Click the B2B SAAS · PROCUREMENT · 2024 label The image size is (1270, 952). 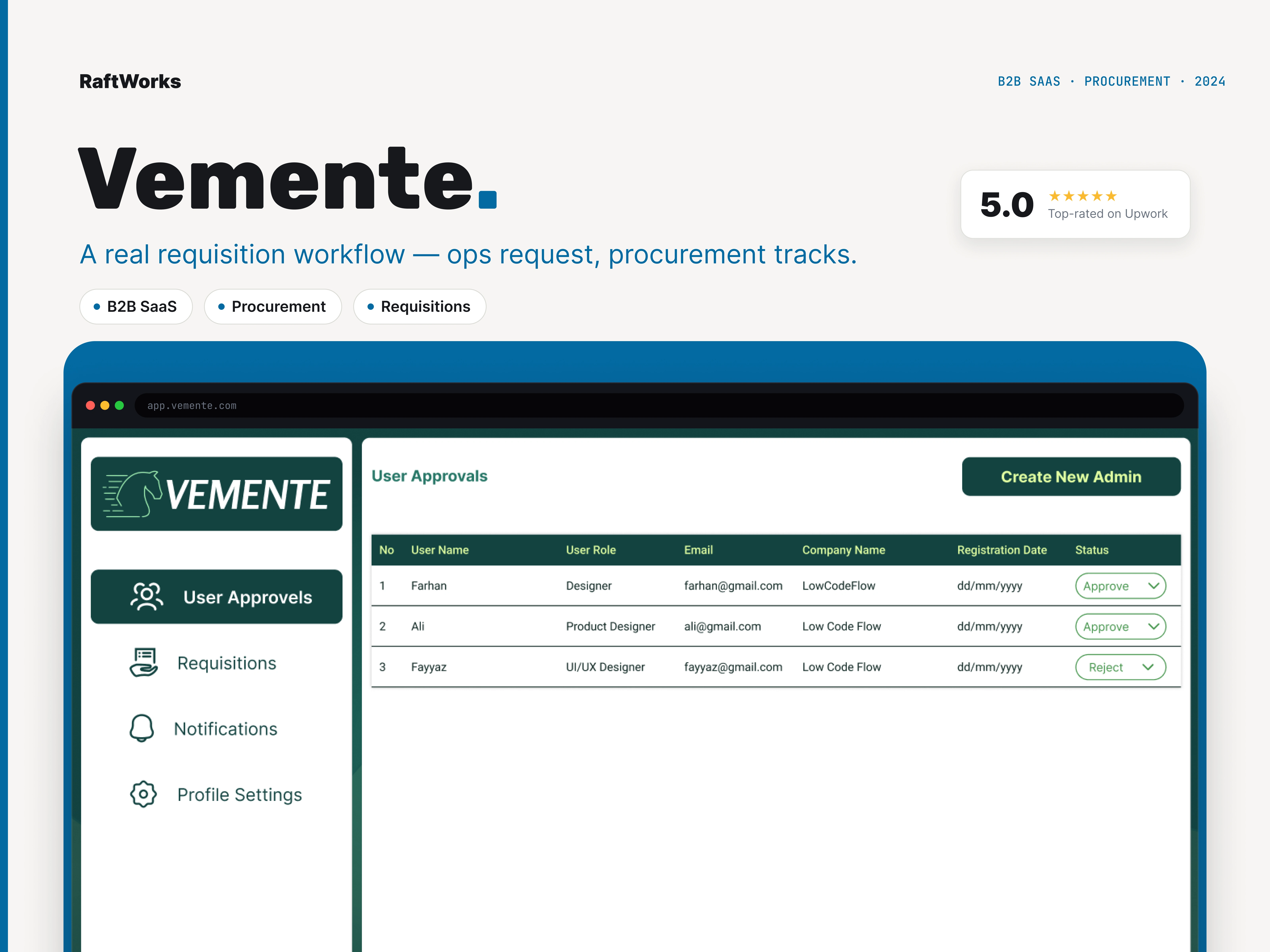(x=1111, y=82)
